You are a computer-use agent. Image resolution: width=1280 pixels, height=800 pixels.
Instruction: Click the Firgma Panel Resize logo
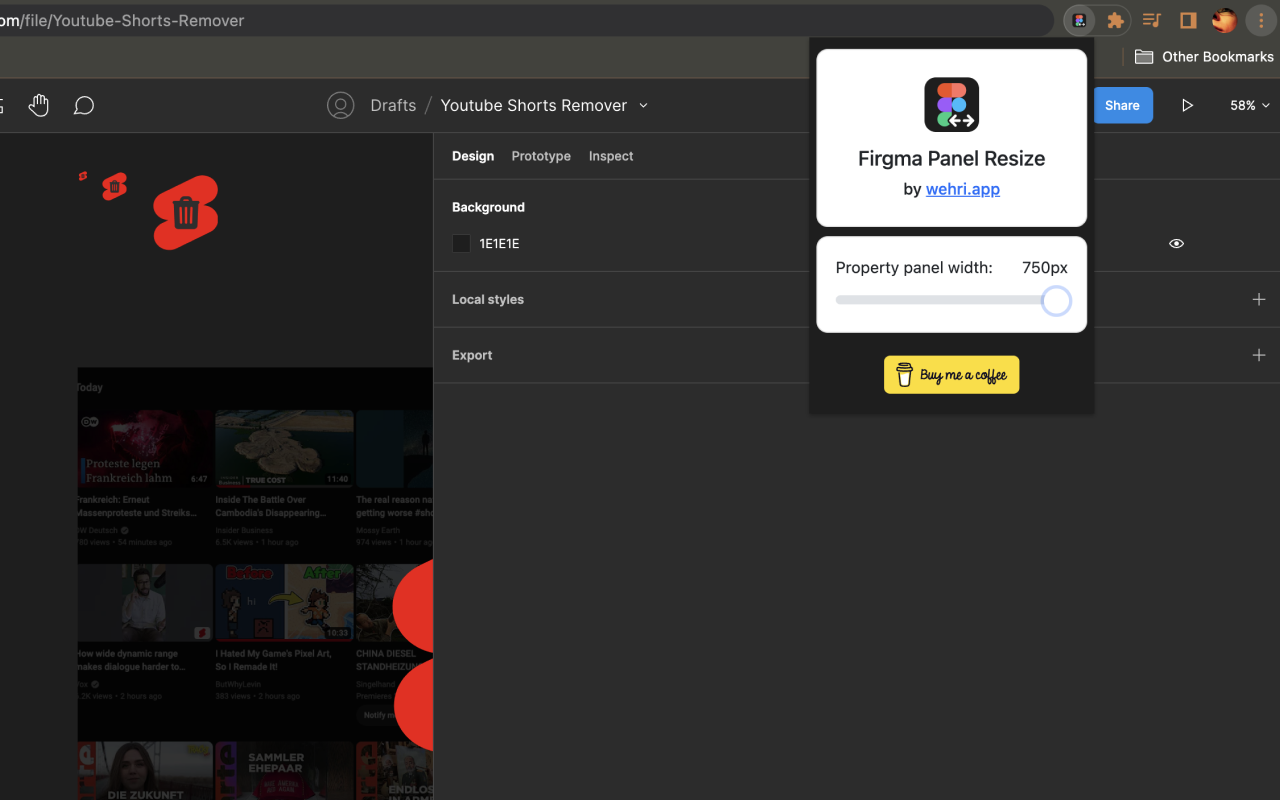coord(952,105)
